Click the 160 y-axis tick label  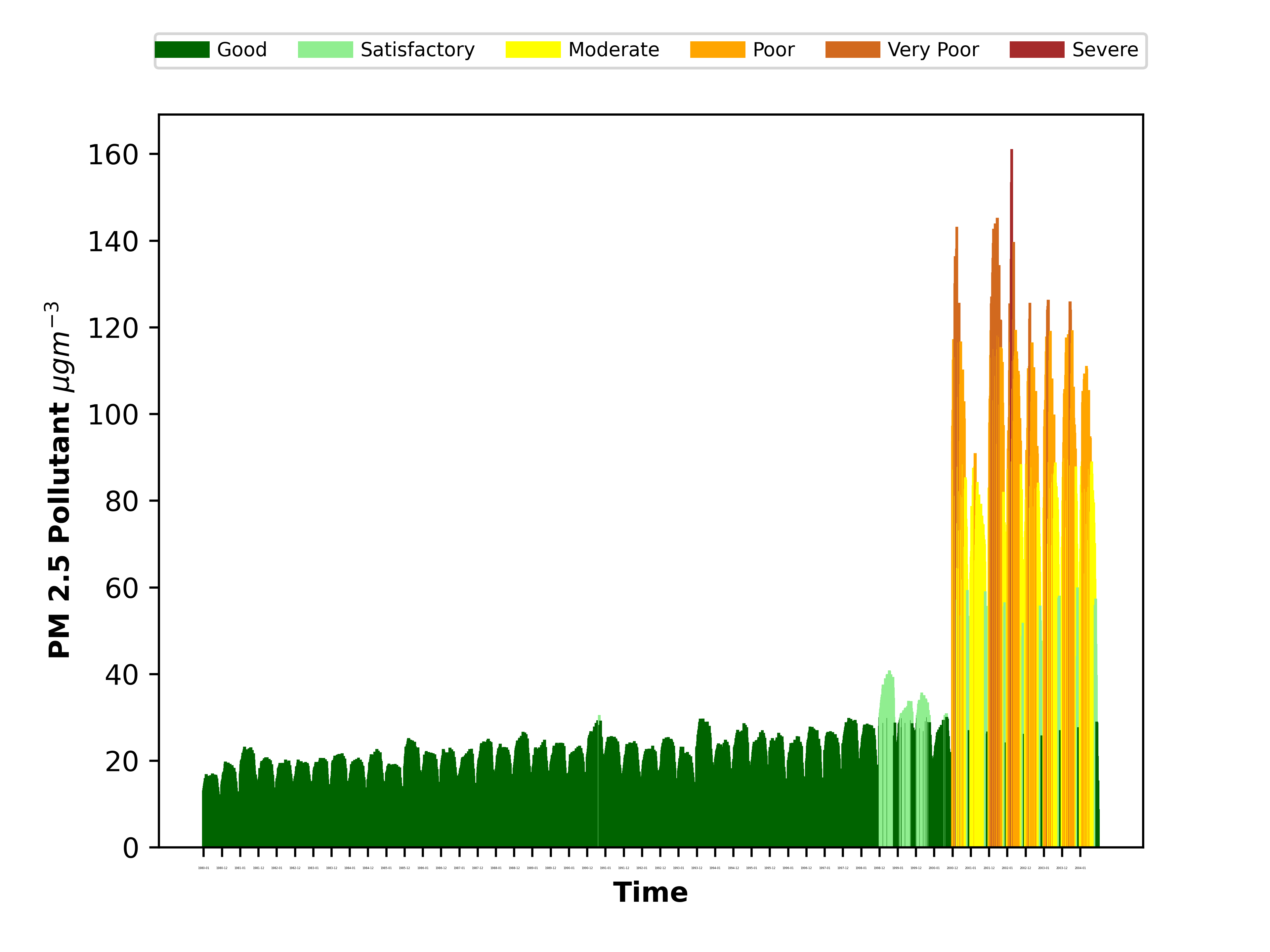(113, 155)
